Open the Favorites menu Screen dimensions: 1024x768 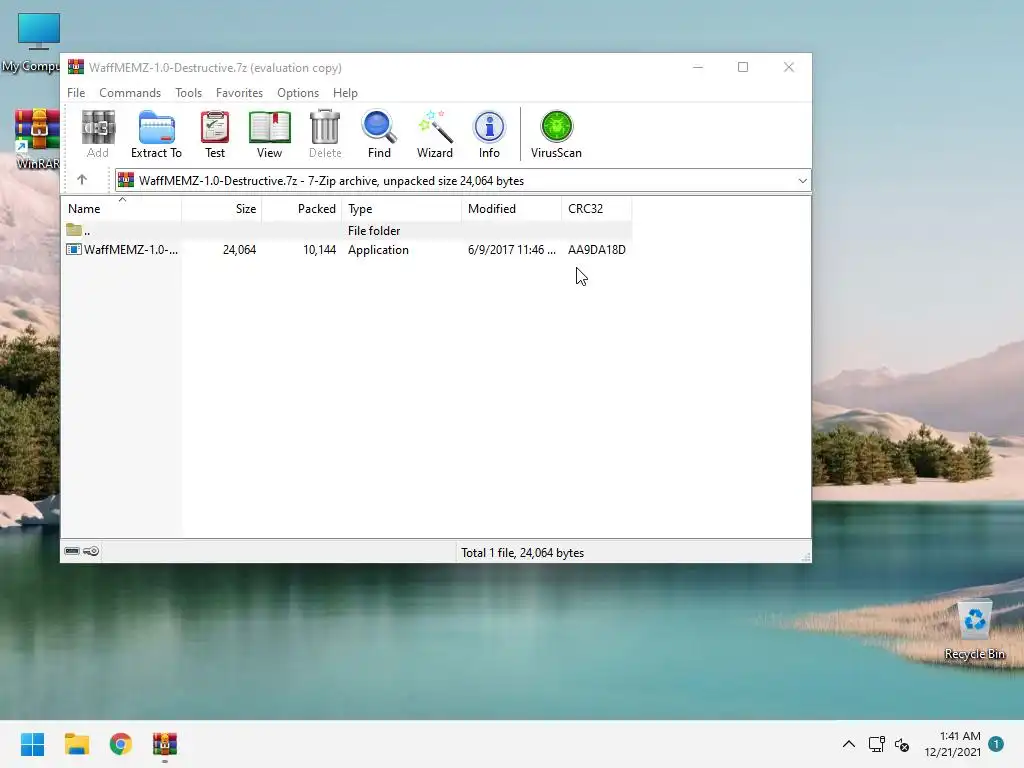239,93
